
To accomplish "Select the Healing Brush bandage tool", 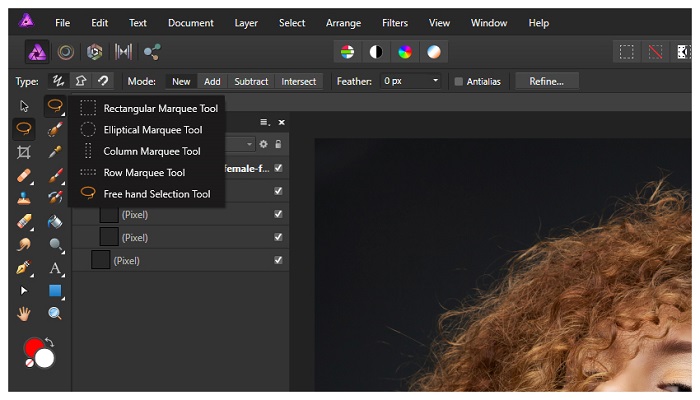I will 24,175.
